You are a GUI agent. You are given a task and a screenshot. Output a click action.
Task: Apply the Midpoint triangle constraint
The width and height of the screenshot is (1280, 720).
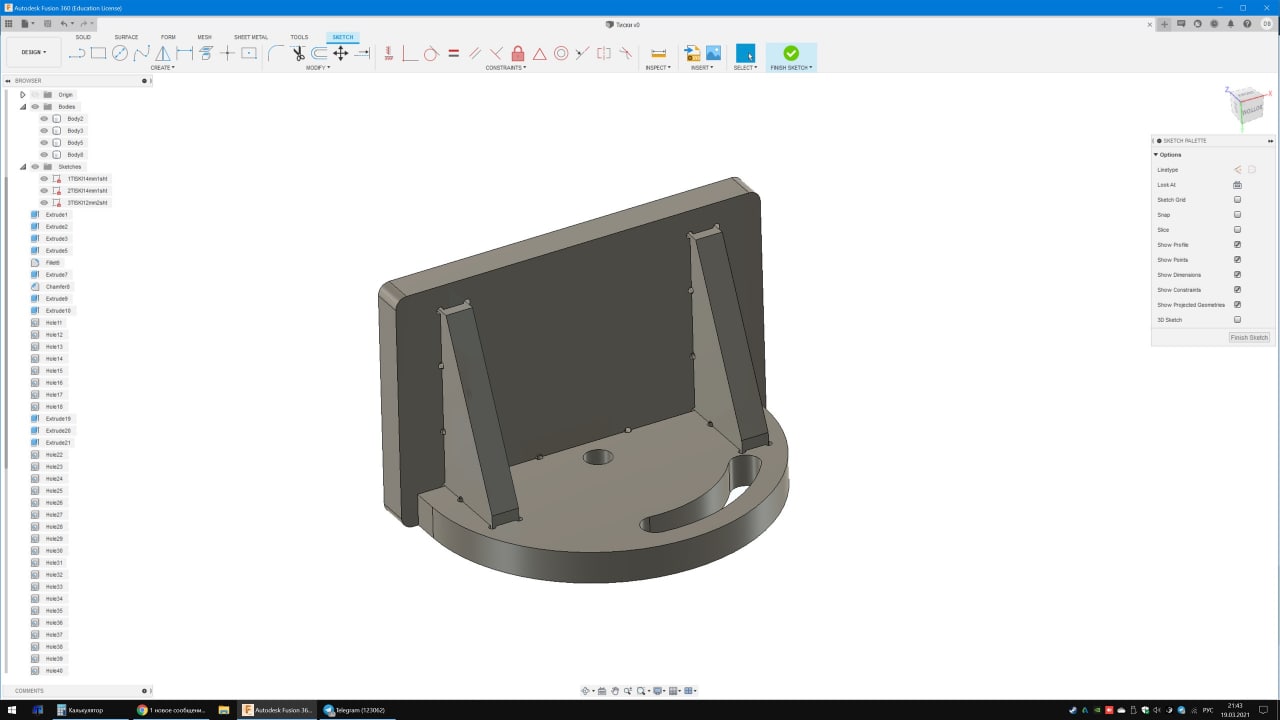click(539, 53)
